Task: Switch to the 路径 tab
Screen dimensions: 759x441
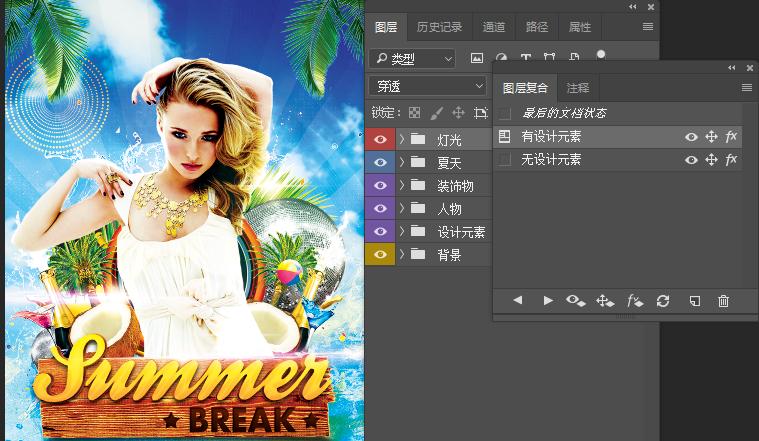Action: 536,27
